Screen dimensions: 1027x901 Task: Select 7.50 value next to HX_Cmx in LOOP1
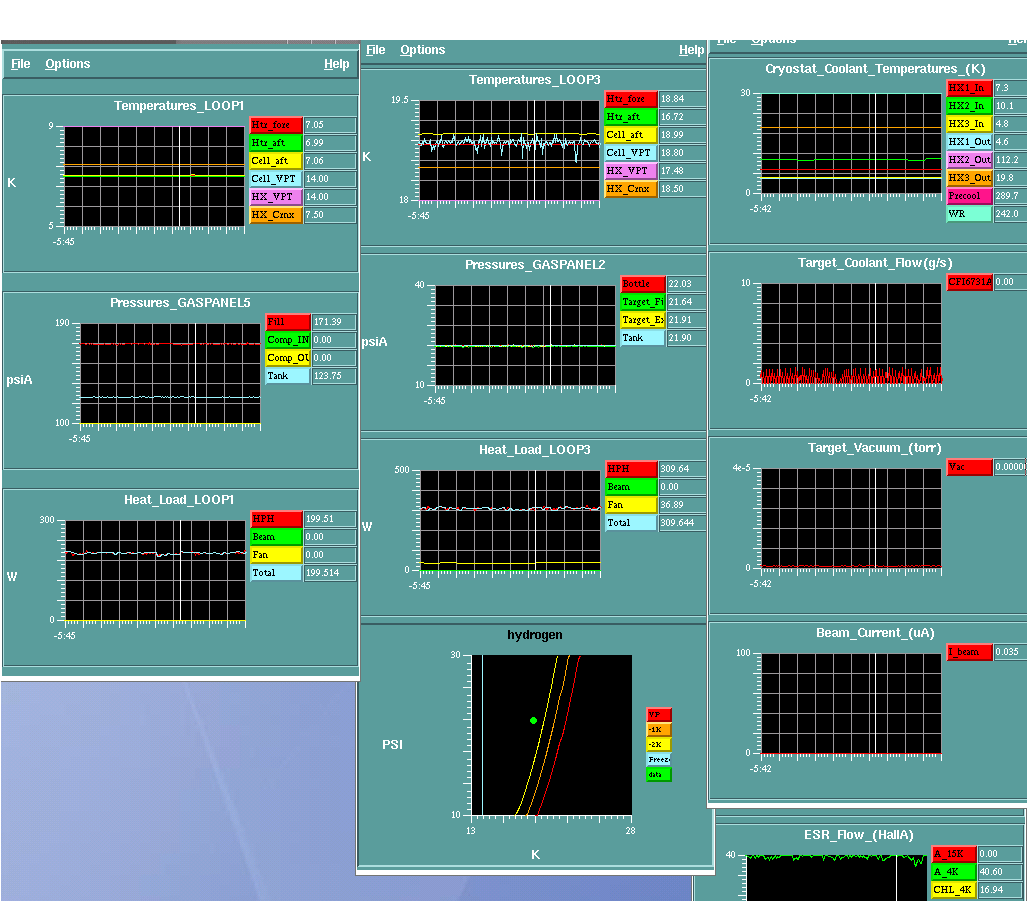coord(330,215)
